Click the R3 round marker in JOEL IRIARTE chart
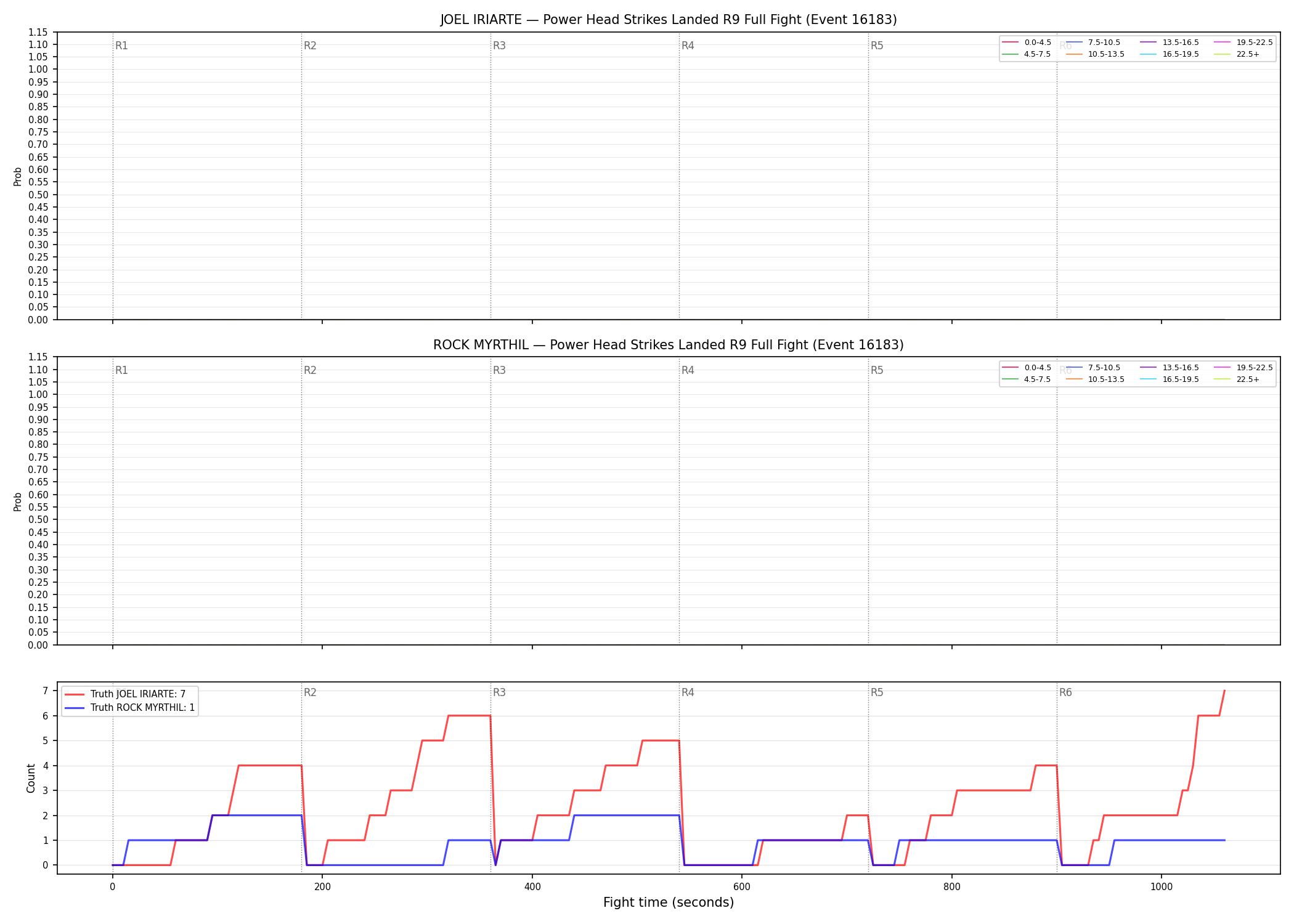This screenshot has width=1294, height=924. (x=499, y=46)
